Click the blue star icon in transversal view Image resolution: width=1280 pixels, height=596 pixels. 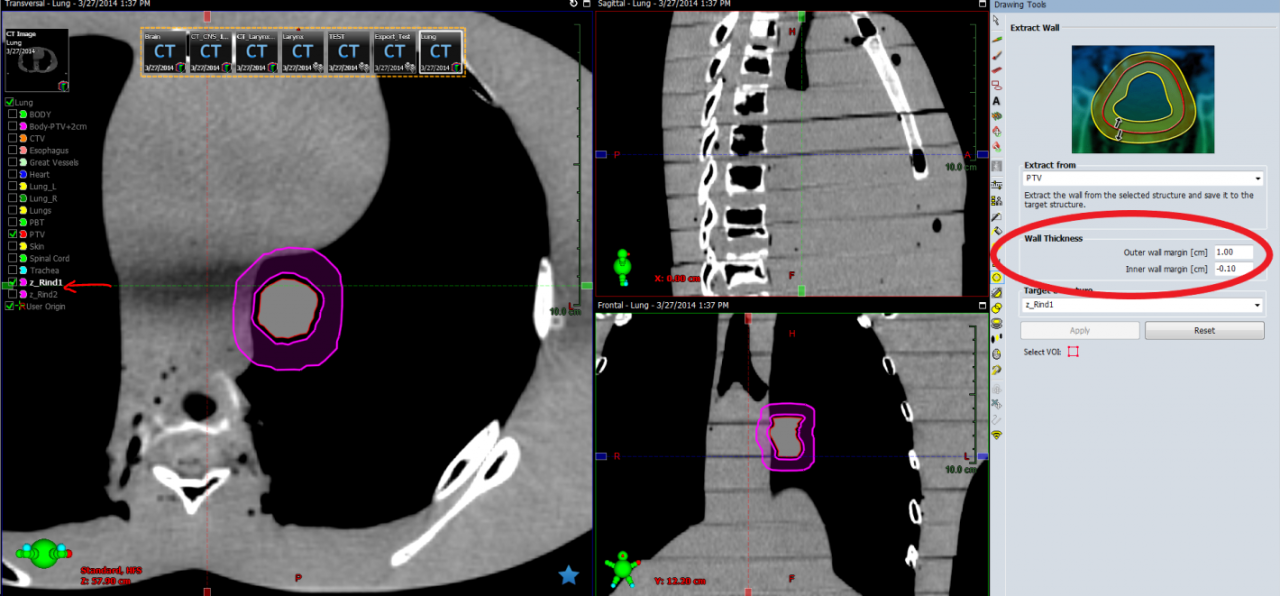click(x=568, y=574)
